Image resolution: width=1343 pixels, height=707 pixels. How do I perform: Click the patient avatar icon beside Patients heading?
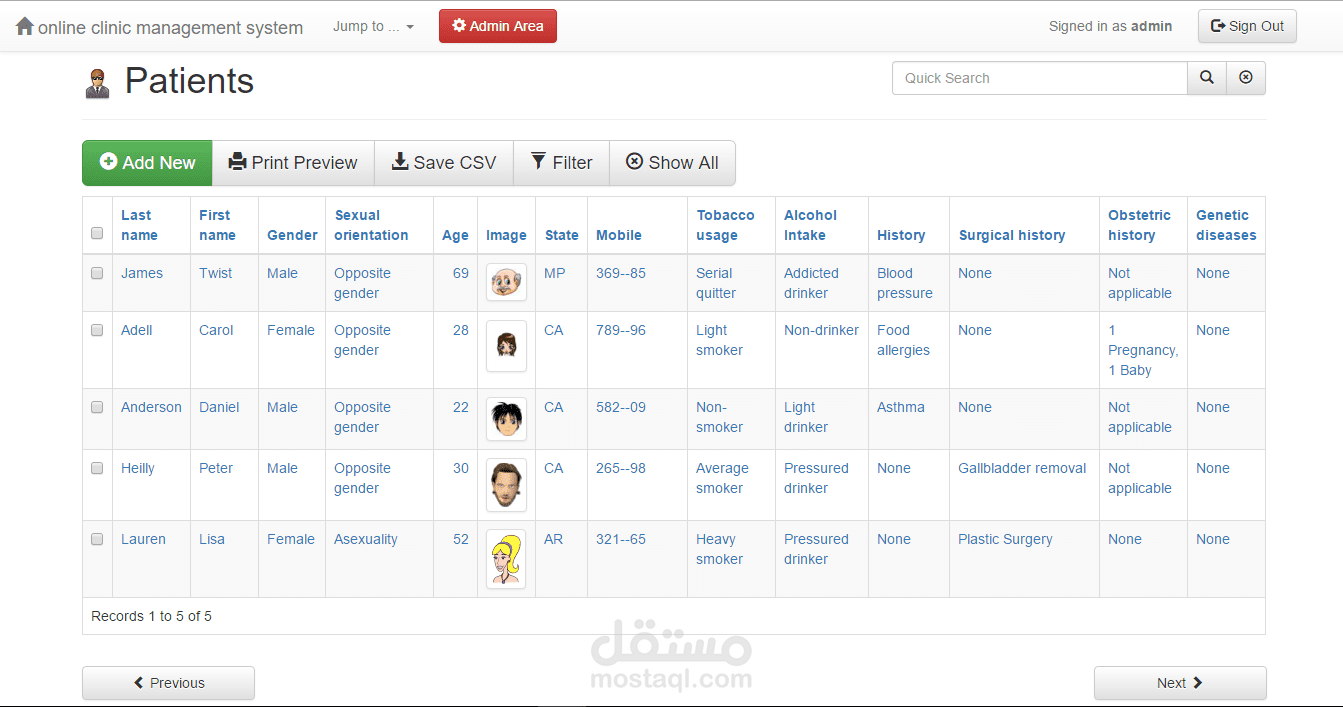(x=97, y=83)
